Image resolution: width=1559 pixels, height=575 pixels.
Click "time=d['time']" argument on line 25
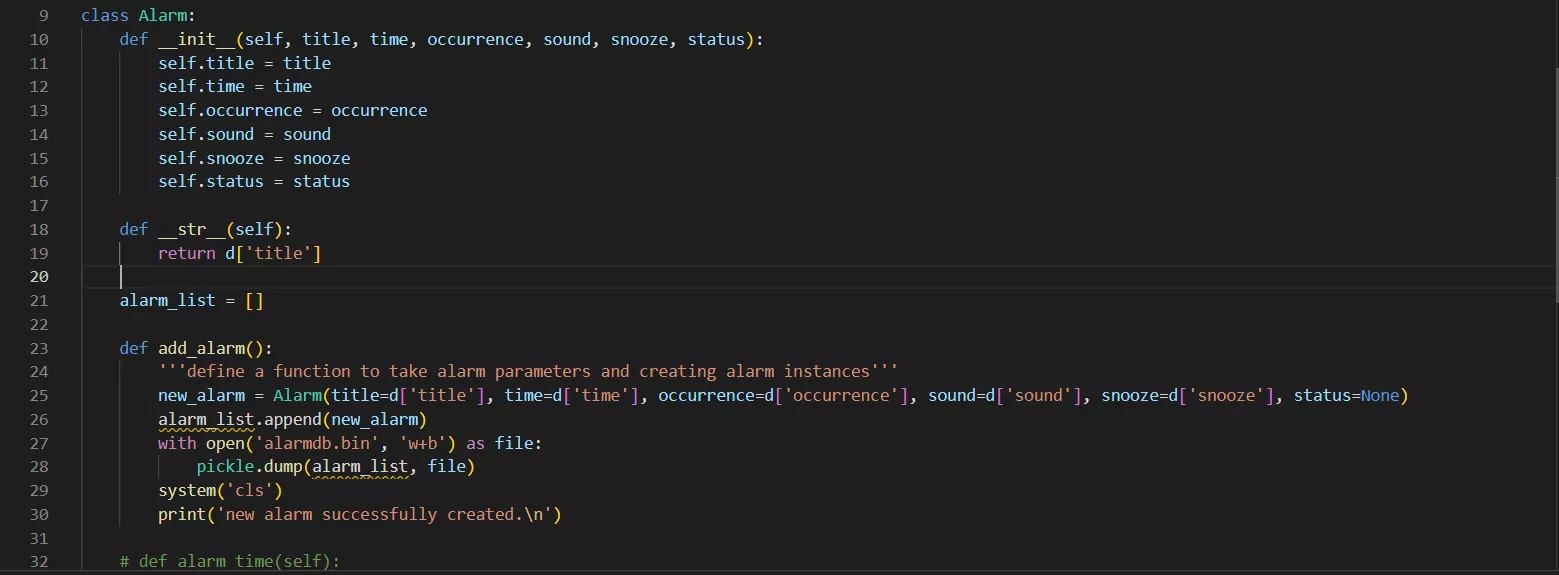point(572,395)
